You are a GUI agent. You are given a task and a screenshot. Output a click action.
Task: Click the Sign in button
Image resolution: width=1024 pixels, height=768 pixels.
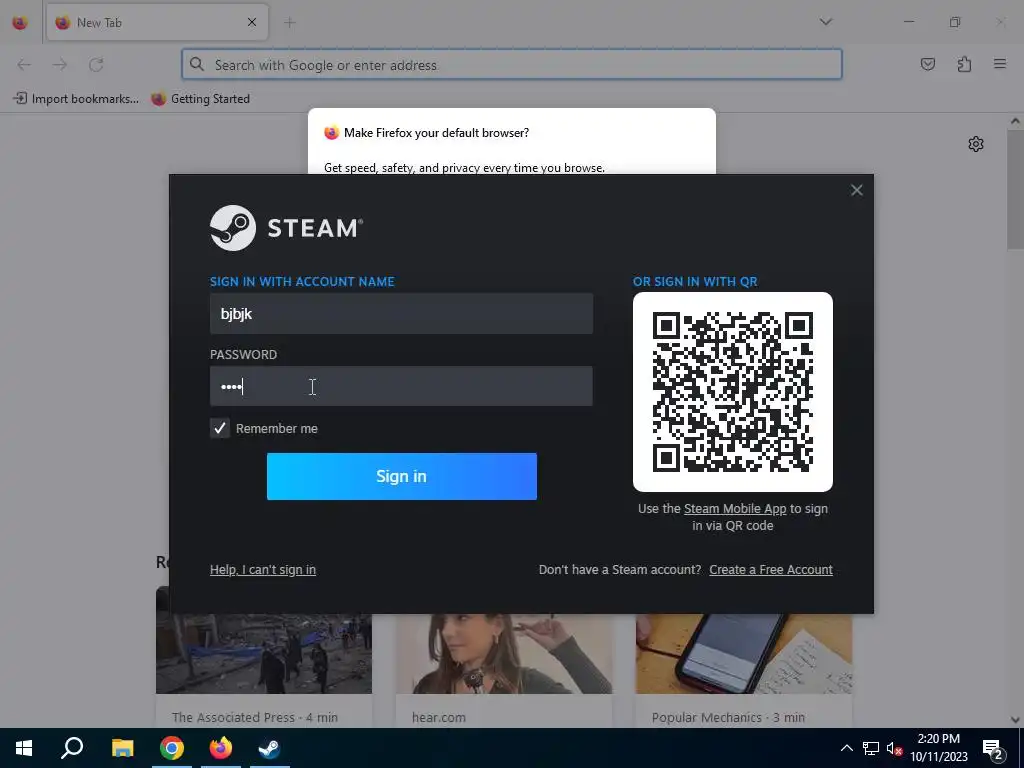pos(402,476)
